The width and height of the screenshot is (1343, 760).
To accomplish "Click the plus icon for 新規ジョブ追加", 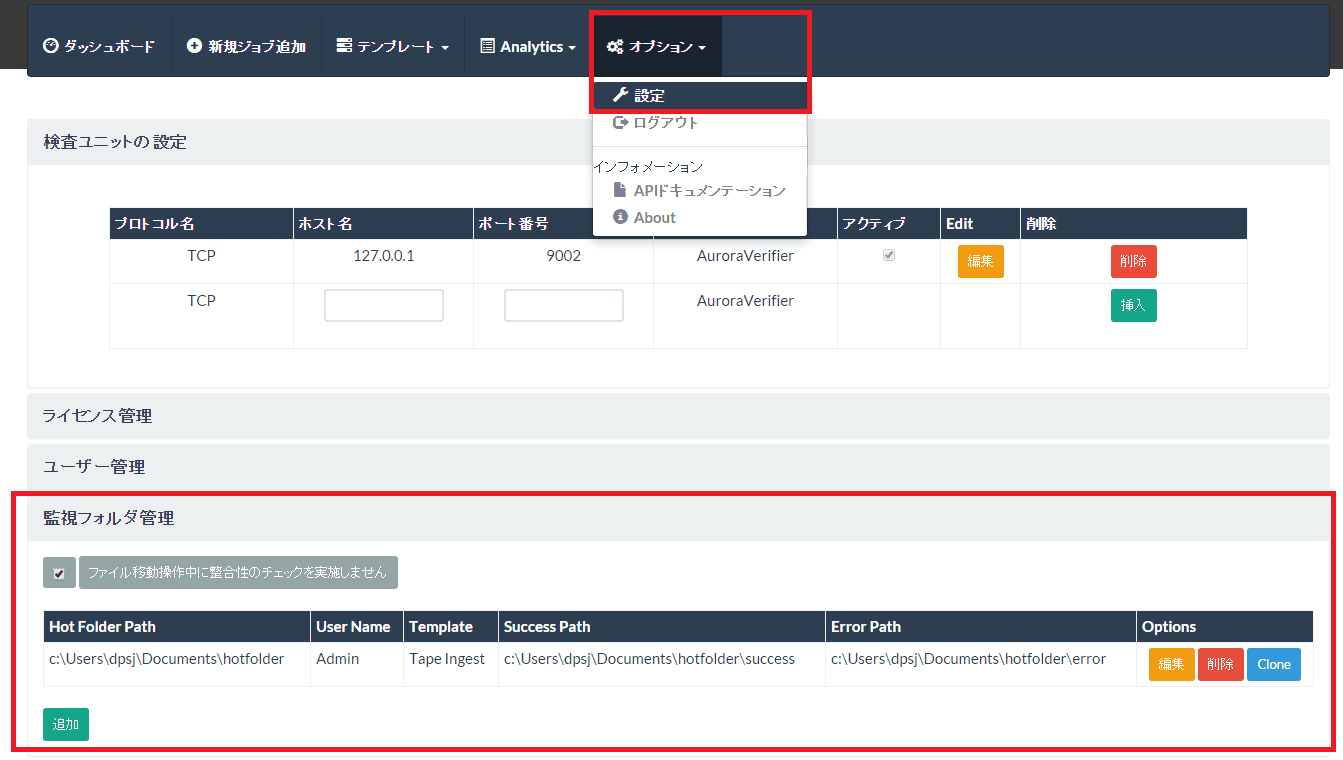I will point(194,46).
